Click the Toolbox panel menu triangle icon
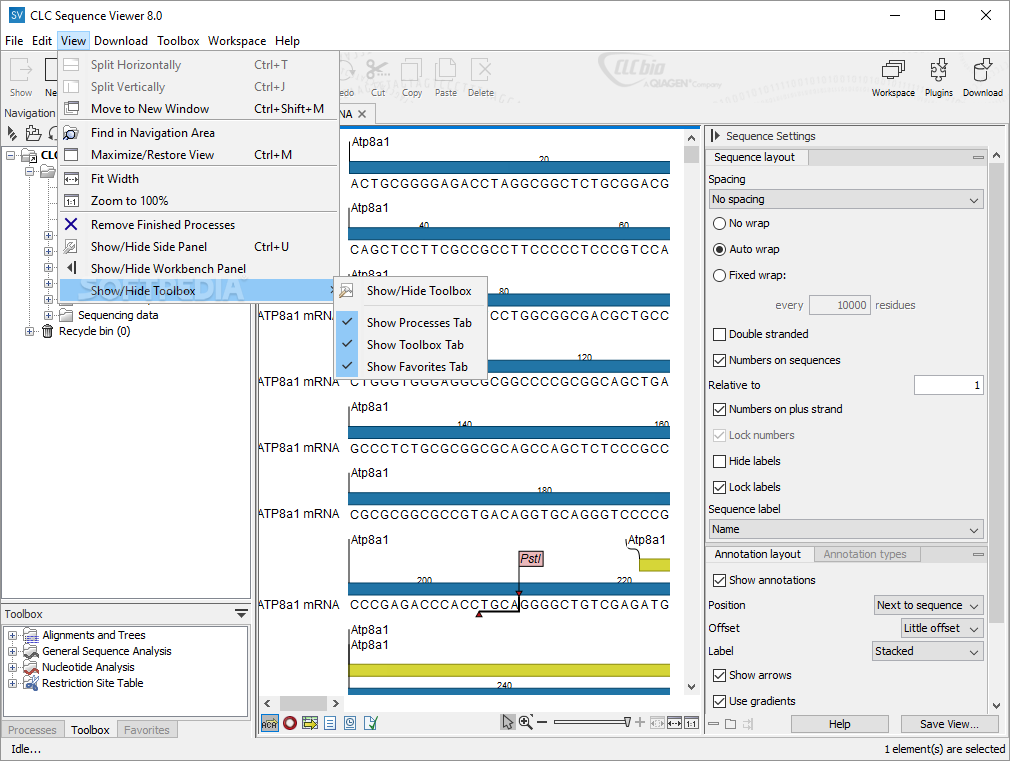The image size is (1010, 761). (x=241, y=613)
